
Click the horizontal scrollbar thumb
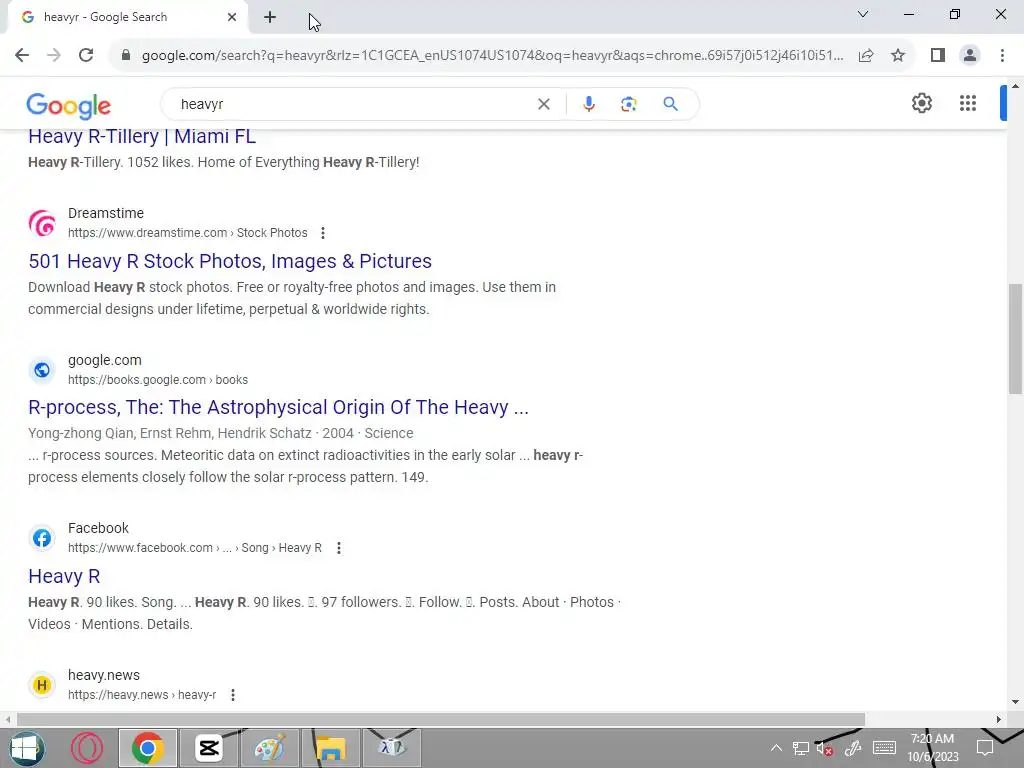[441, 720]
